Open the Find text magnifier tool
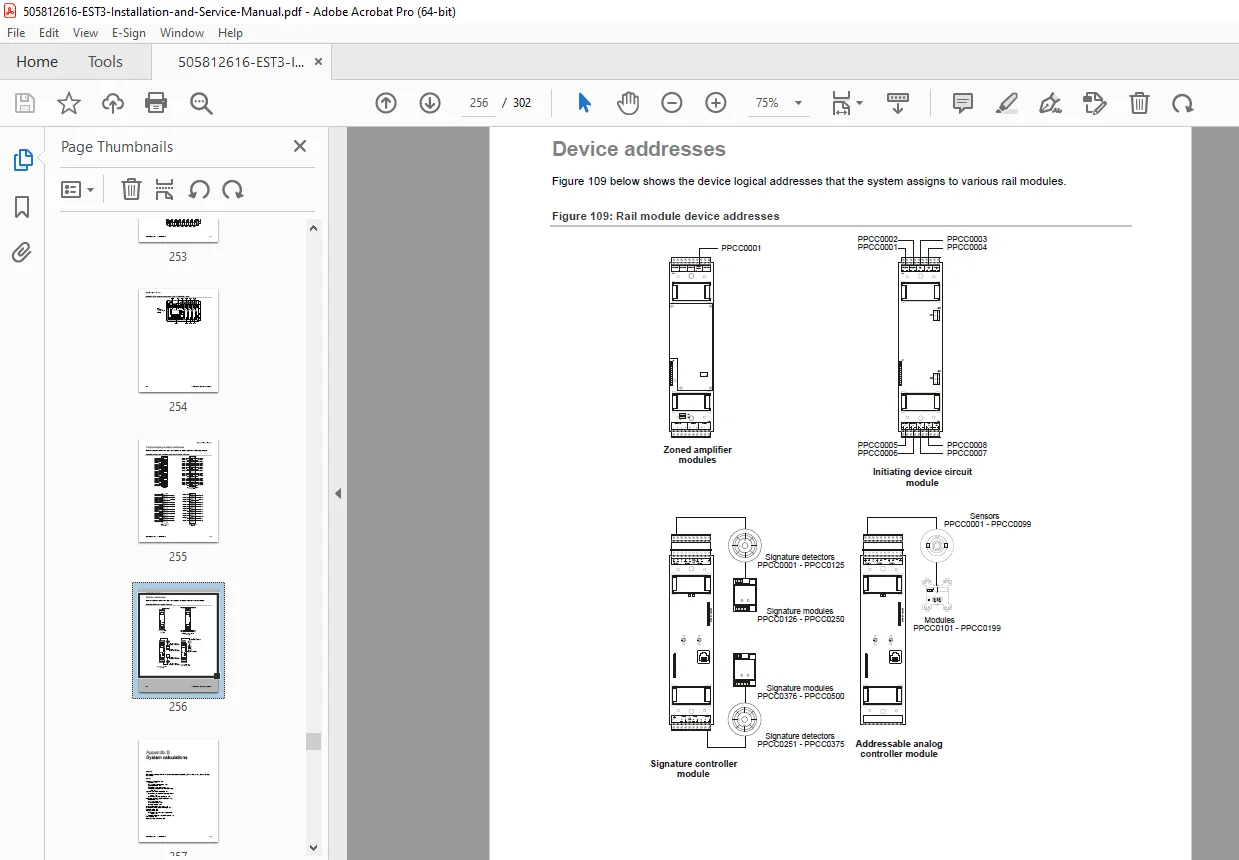The width and height of the screenshot is (1239, 860). click(201, 103)
